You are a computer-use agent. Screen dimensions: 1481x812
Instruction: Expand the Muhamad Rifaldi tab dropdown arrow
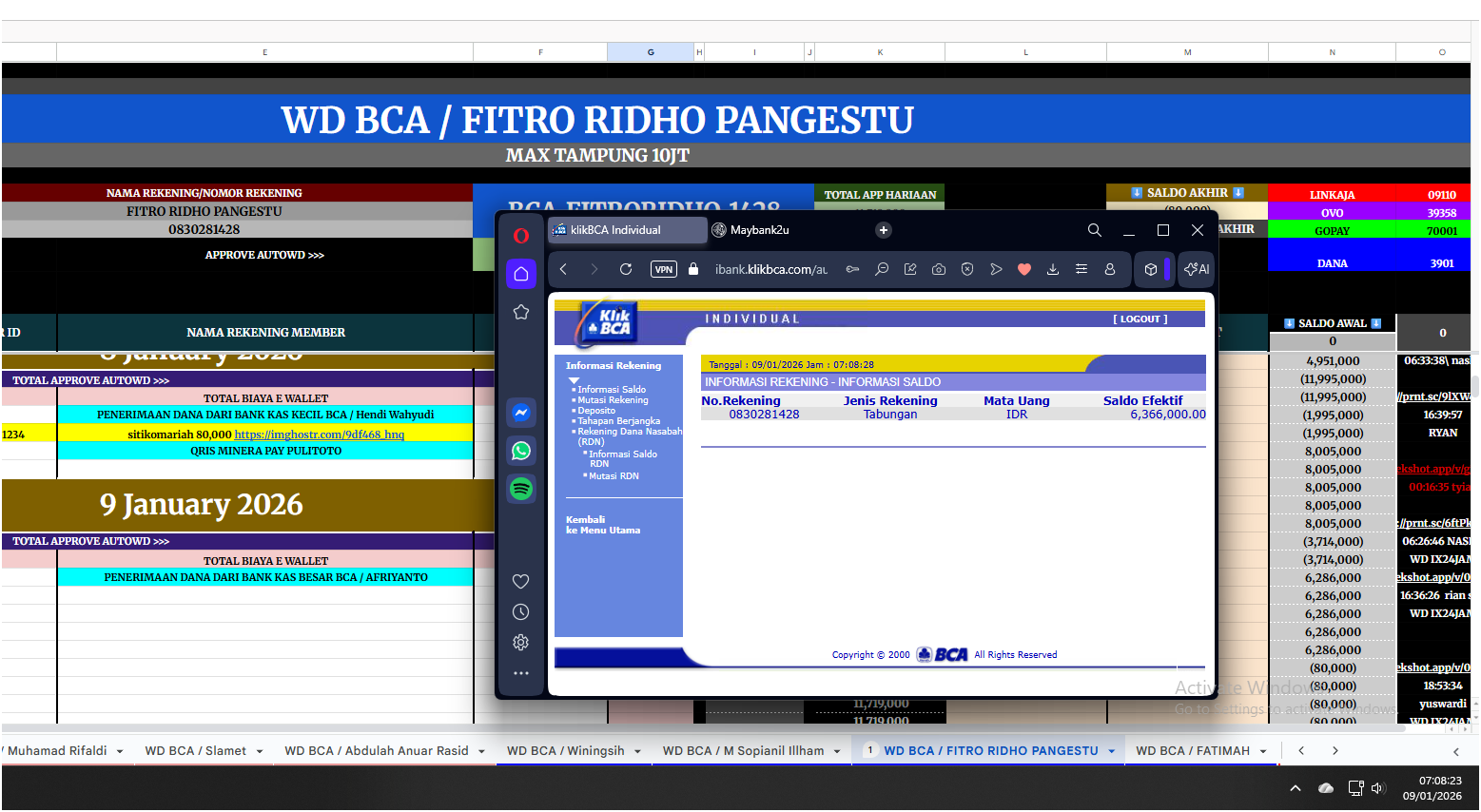120,751
